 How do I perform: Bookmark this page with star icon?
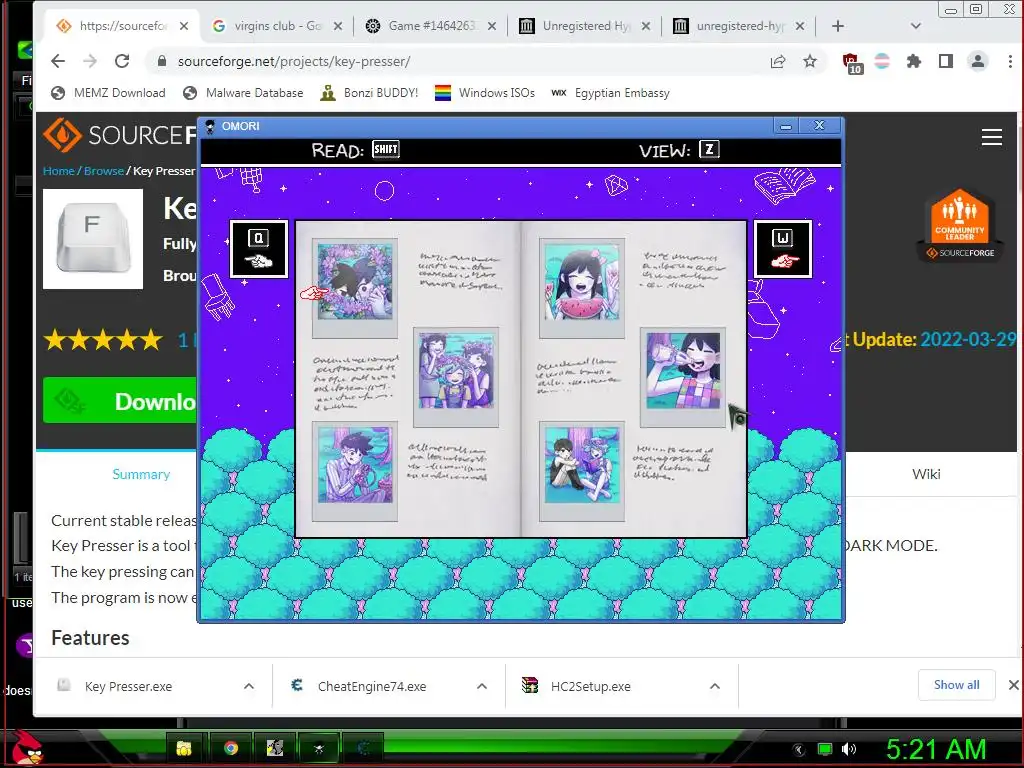810,61
